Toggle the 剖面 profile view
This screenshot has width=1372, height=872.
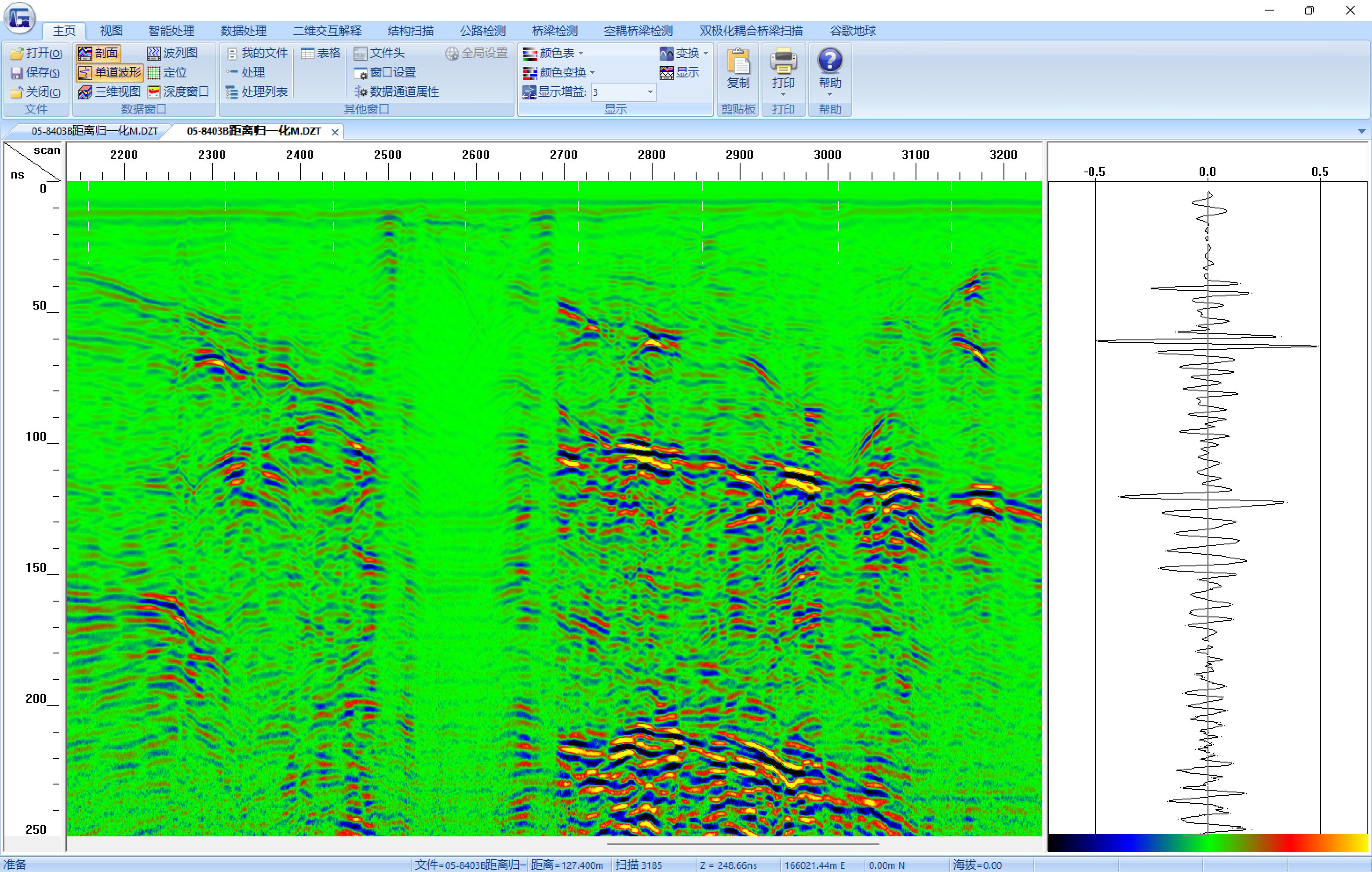pos(98,53)
